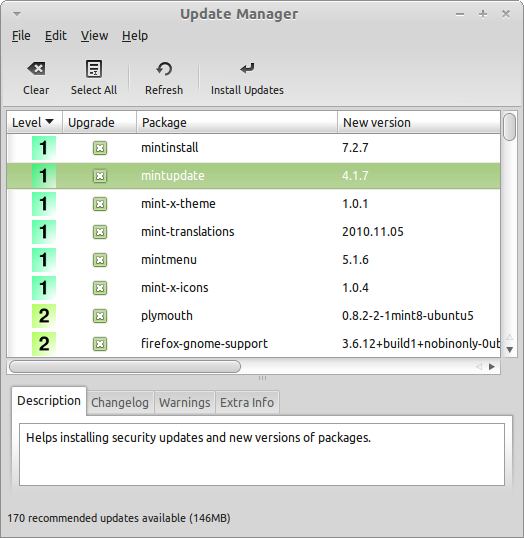Screen dimensions: 524x538
Task: Click the Select All toolbar icon
Action: [94, 69]
